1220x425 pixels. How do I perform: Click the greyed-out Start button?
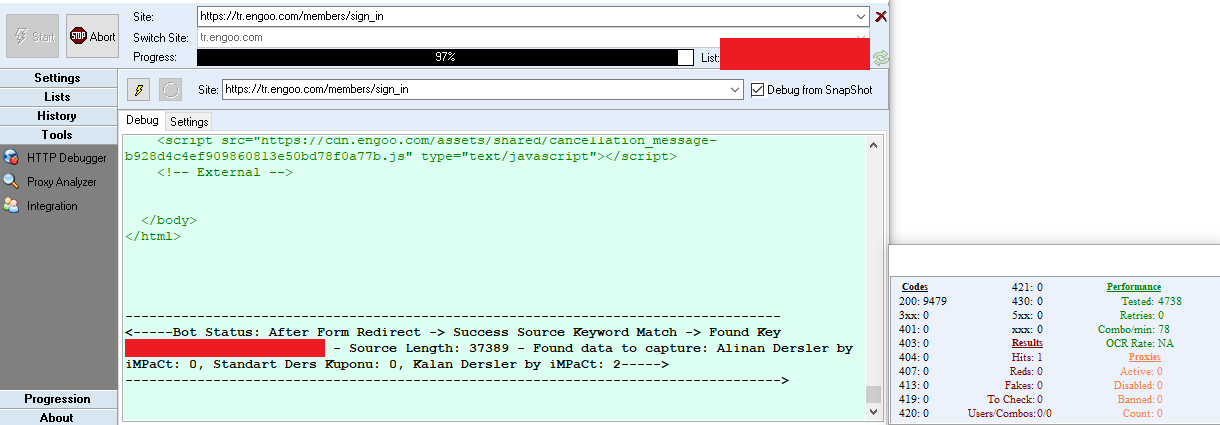coord(33,36)
